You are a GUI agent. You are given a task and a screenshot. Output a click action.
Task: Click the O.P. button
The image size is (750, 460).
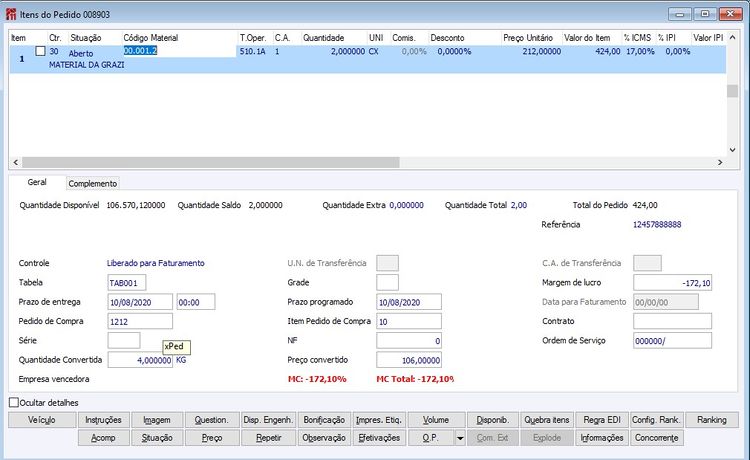coord(431,438)
